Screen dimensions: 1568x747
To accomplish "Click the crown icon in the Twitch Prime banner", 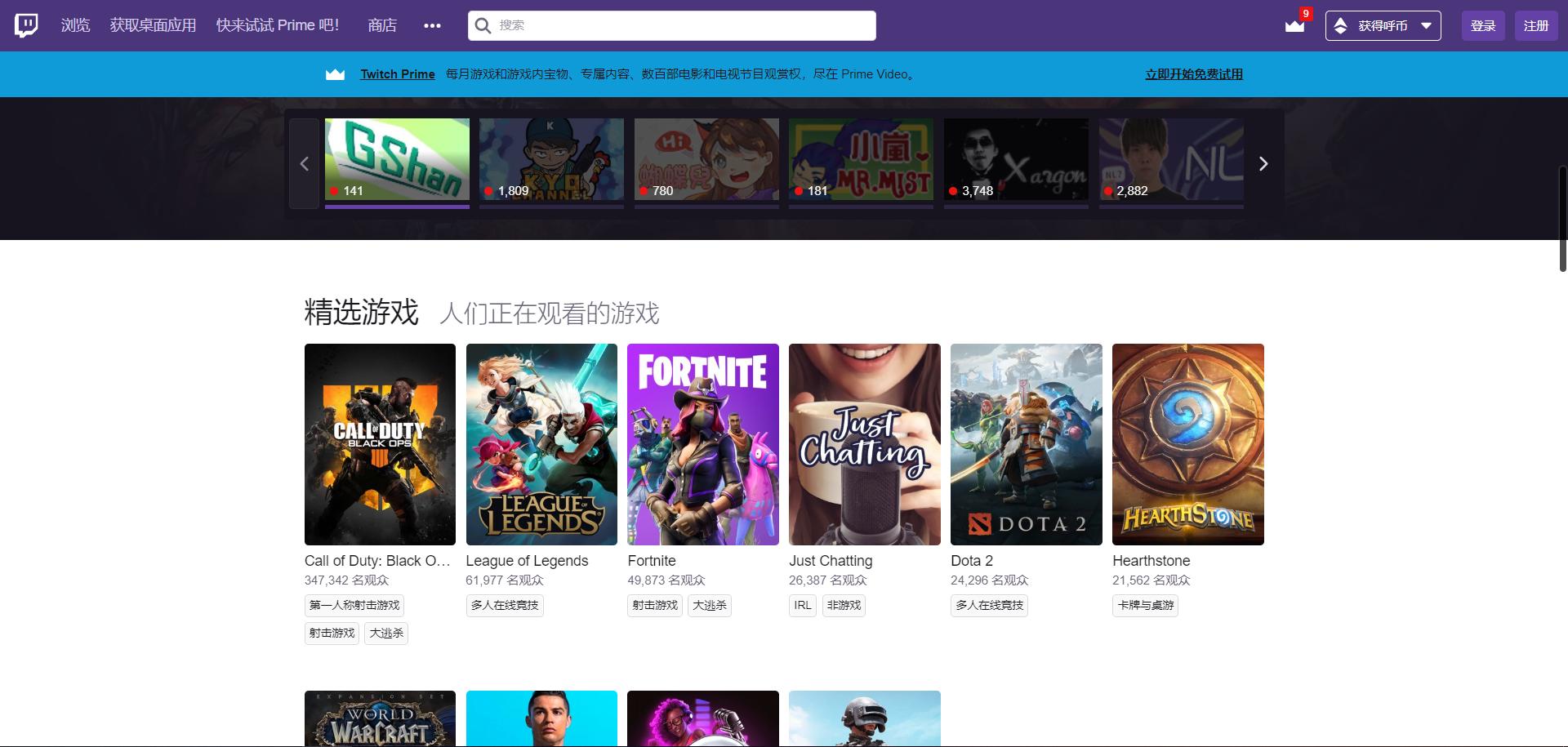I will (336, 73).
